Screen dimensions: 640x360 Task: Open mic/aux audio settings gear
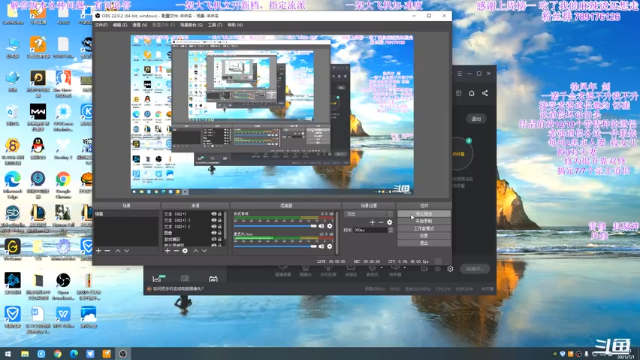[329, 246]
